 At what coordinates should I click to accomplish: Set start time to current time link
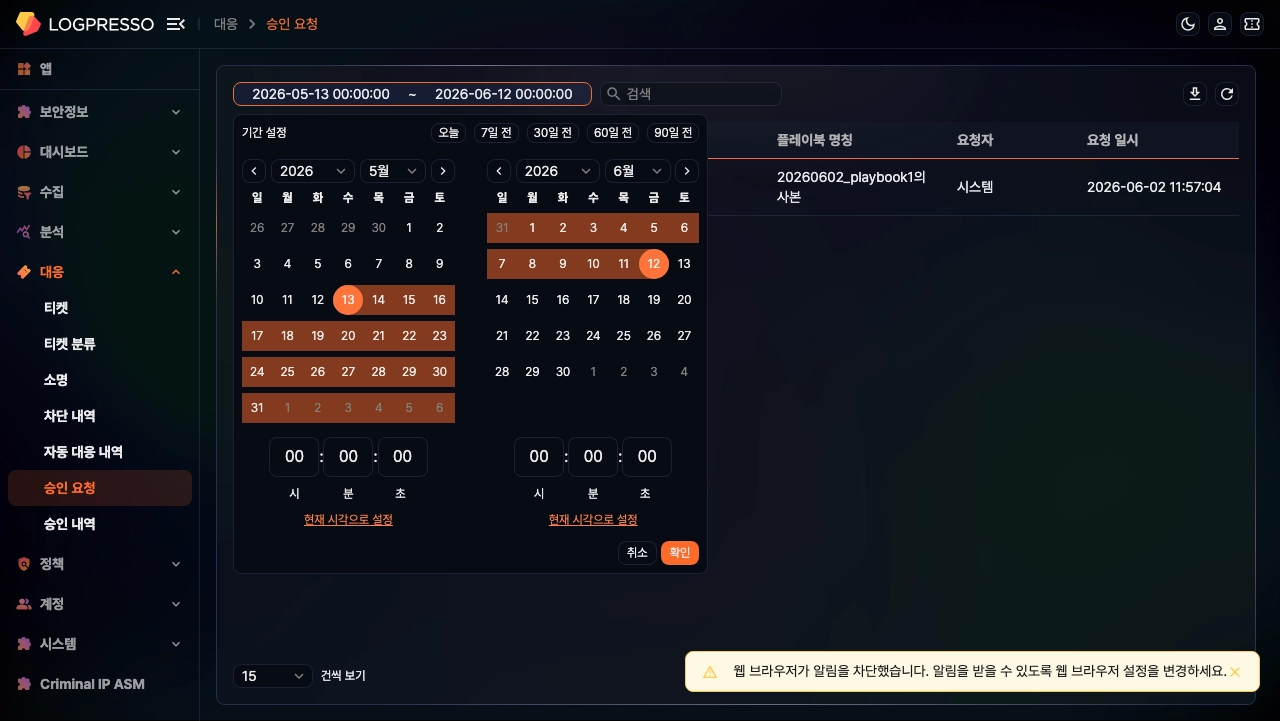[x=348, y=520]
